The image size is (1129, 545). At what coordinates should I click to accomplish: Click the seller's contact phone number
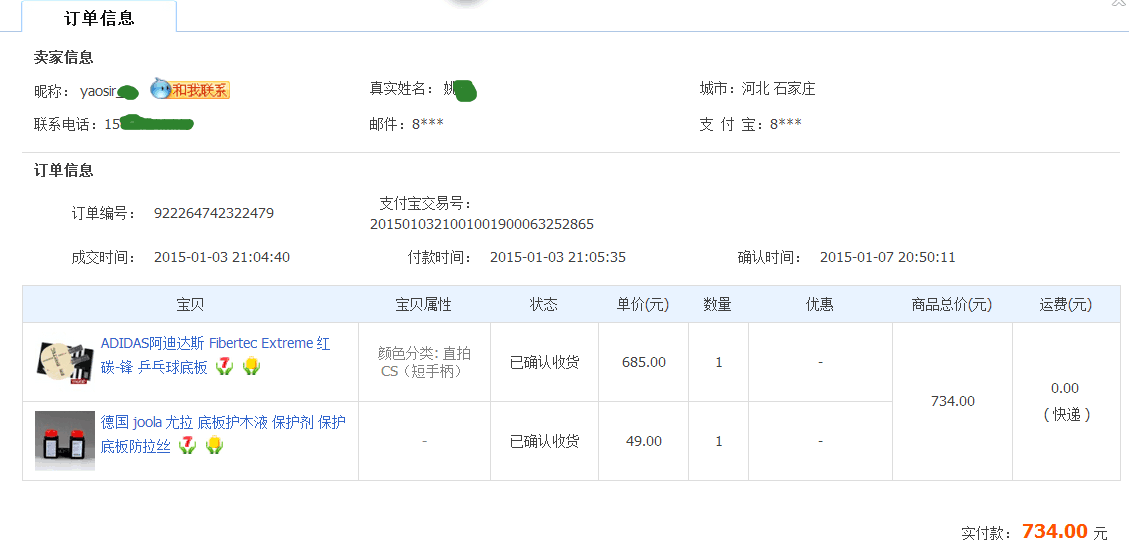pyautogui.click(x=148, y=124)
